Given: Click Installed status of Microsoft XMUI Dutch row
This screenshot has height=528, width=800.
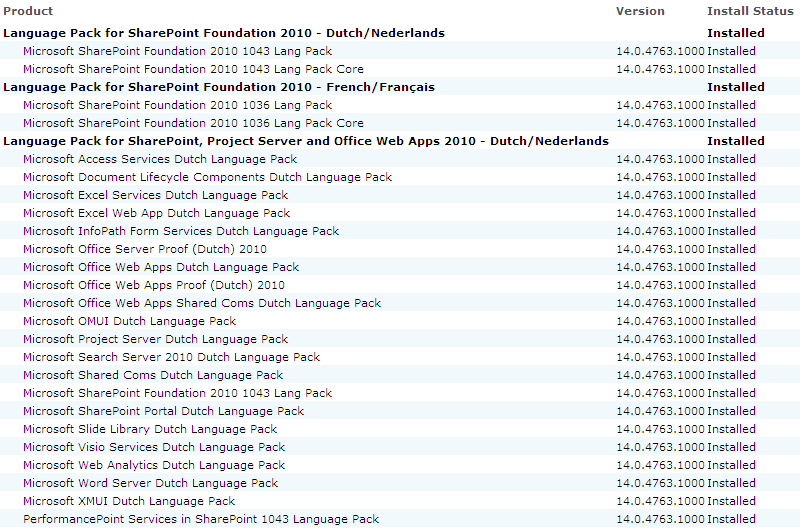Looking at the screenshot, I should (x=731, y=501).
